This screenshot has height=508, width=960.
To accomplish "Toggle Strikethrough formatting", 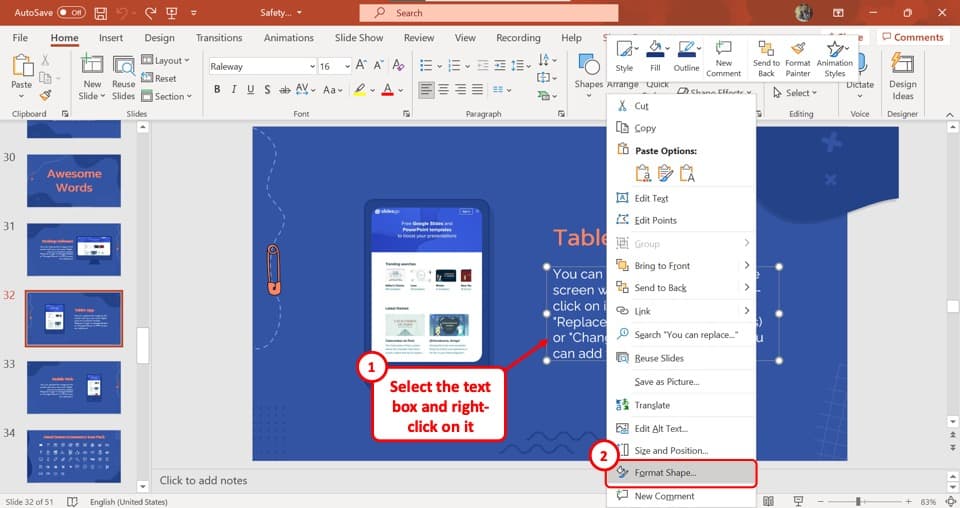I will pyautogui.click(x=285, y=89).
